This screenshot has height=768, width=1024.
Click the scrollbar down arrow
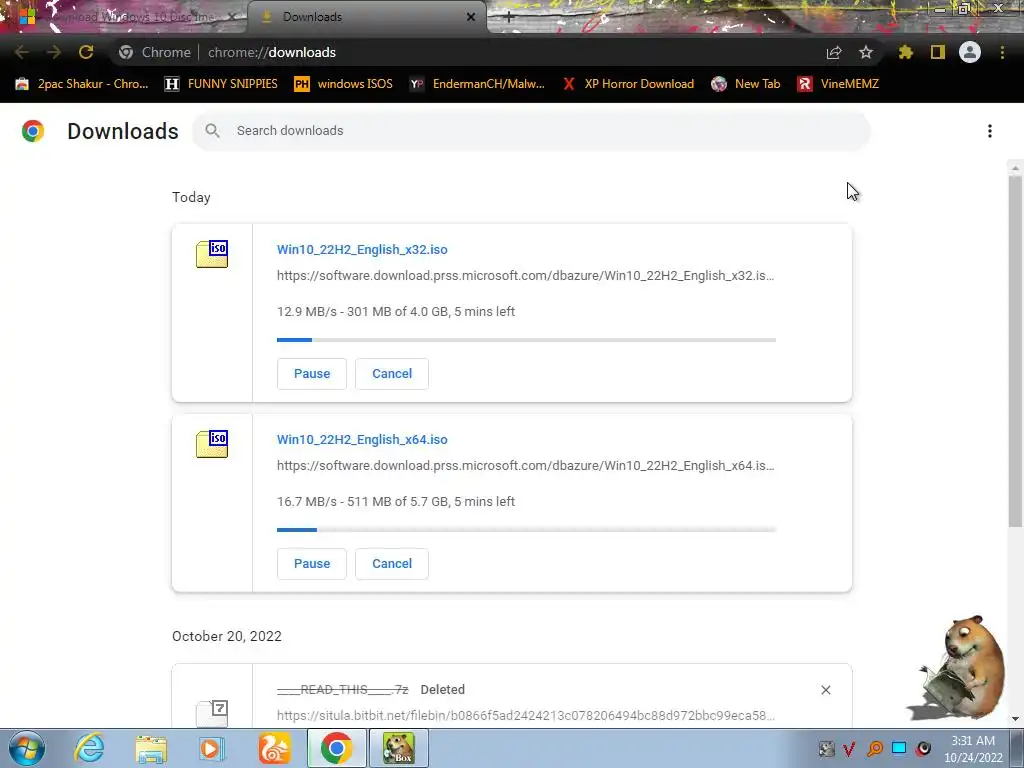pos(1015,719)
